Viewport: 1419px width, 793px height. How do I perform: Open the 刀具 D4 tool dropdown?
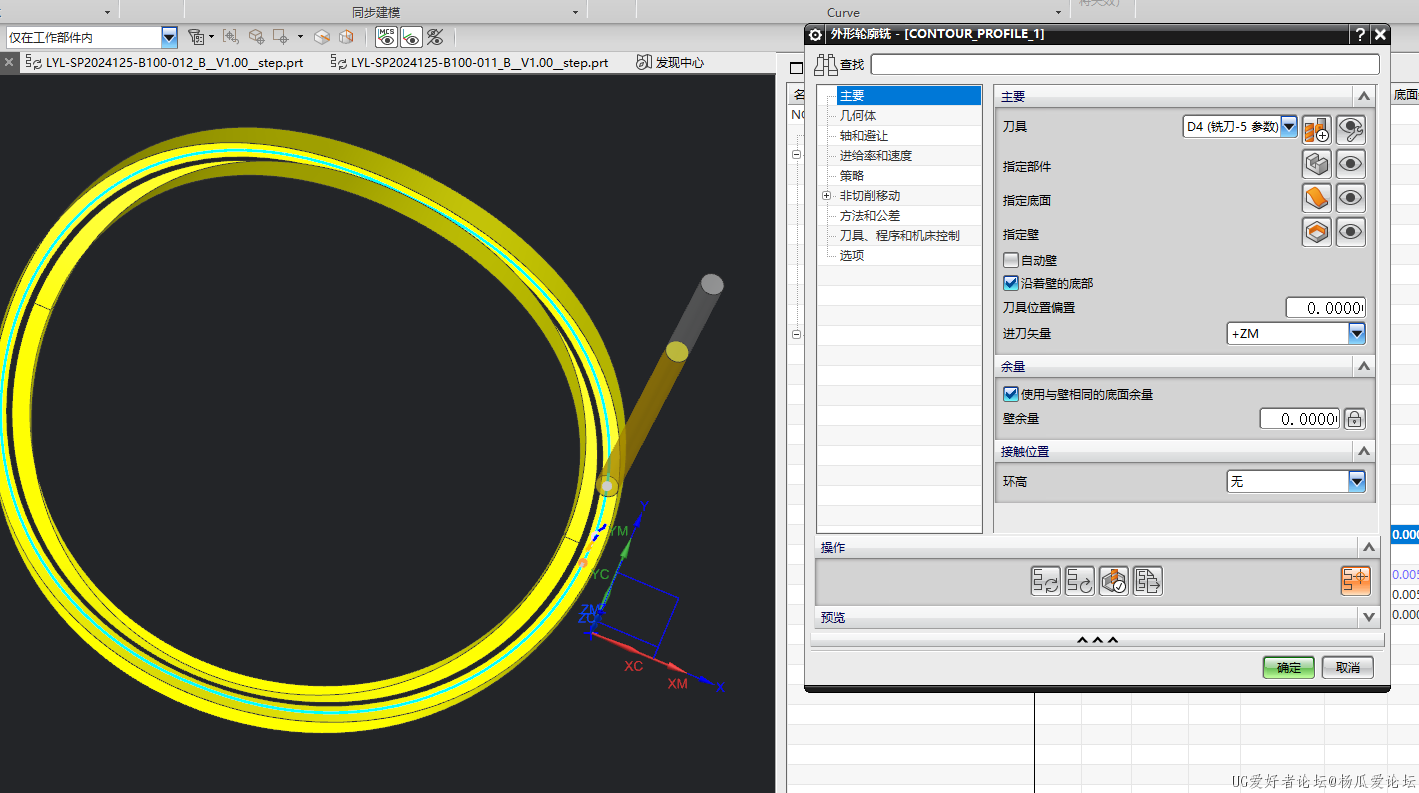pyautogui.click(x=1289, y=127)
